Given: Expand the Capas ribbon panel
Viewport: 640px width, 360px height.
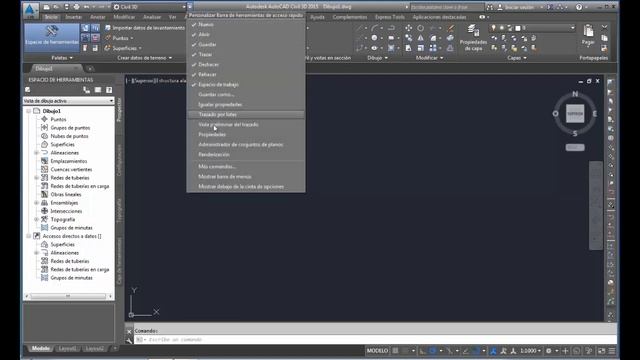Looking at the screenshot, I should 516,58.
